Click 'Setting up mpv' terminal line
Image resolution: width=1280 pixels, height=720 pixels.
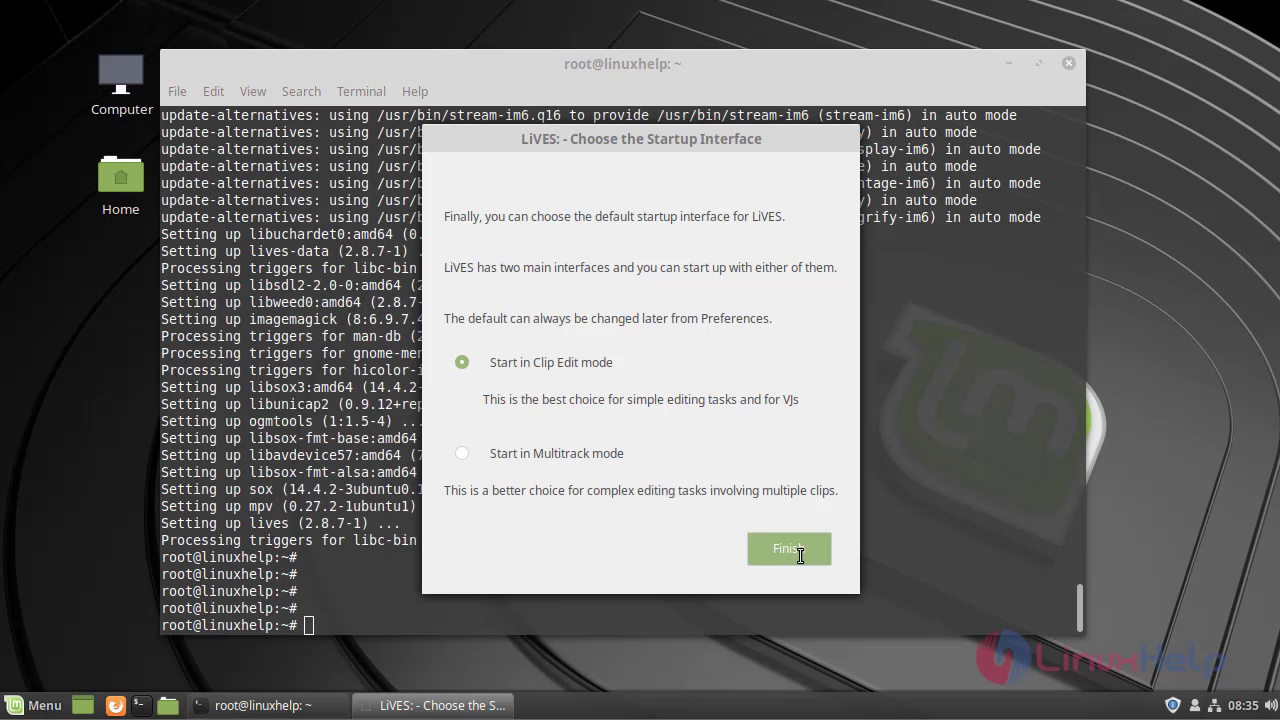(288, 506)
